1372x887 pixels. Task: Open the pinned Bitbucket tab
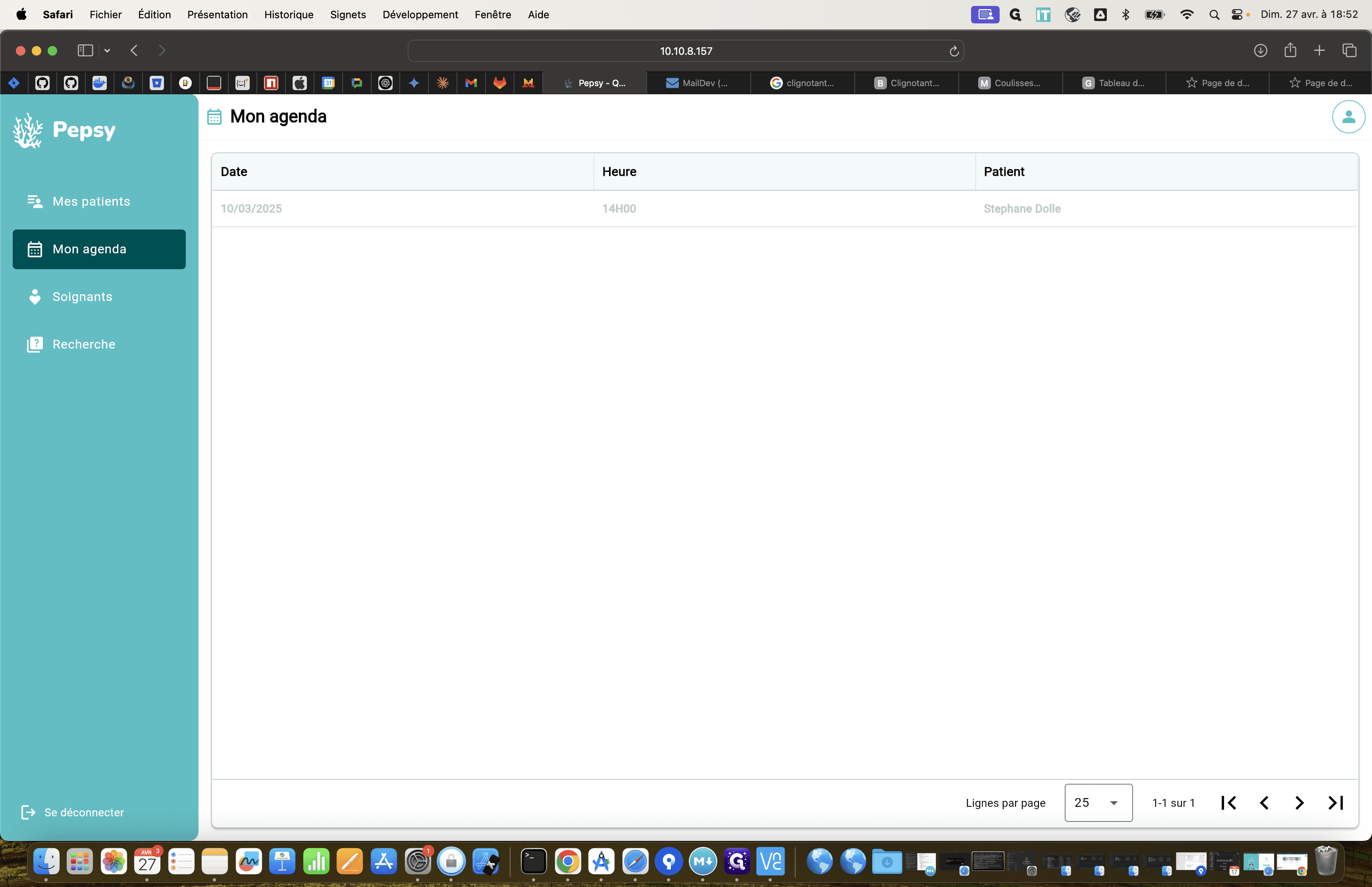(156, 83)
